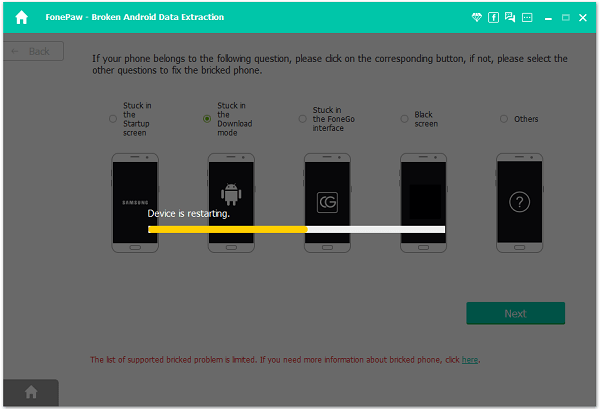The image size is (600, 409).
Task: Select Stuck in the Startup screen radio
Action: (112, 119)
